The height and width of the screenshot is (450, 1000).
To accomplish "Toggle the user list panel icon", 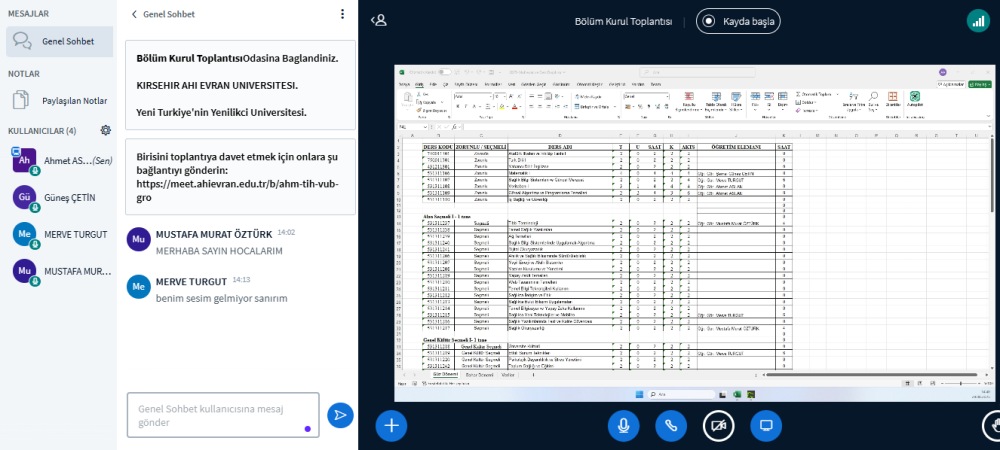I will pyautogui.click(x=379, y=20).
